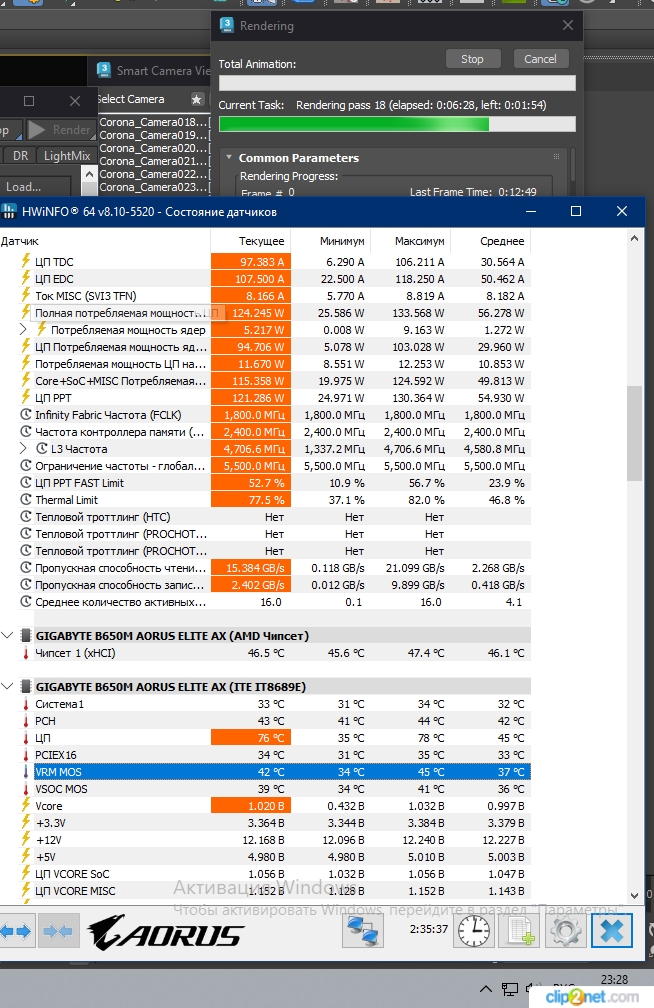
Task: Click the log file add icon
Action: point(520,931)
